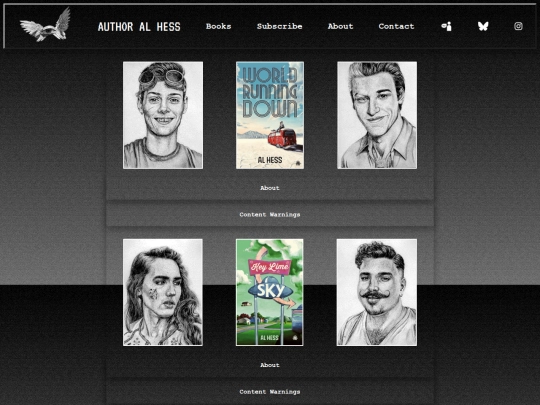The image size is (540, 405).
Task: Expand About under World Running Down
Action: click(x=270, y=188)
